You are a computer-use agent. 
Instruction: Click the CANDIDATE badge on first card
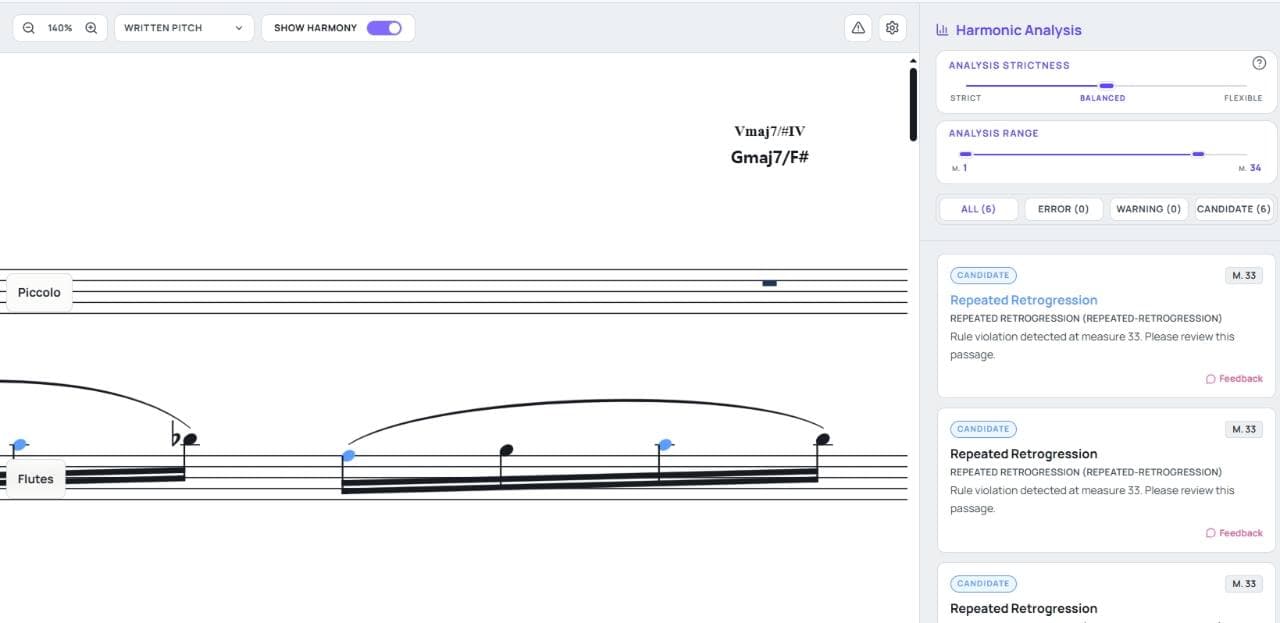(x=983, y=275)
